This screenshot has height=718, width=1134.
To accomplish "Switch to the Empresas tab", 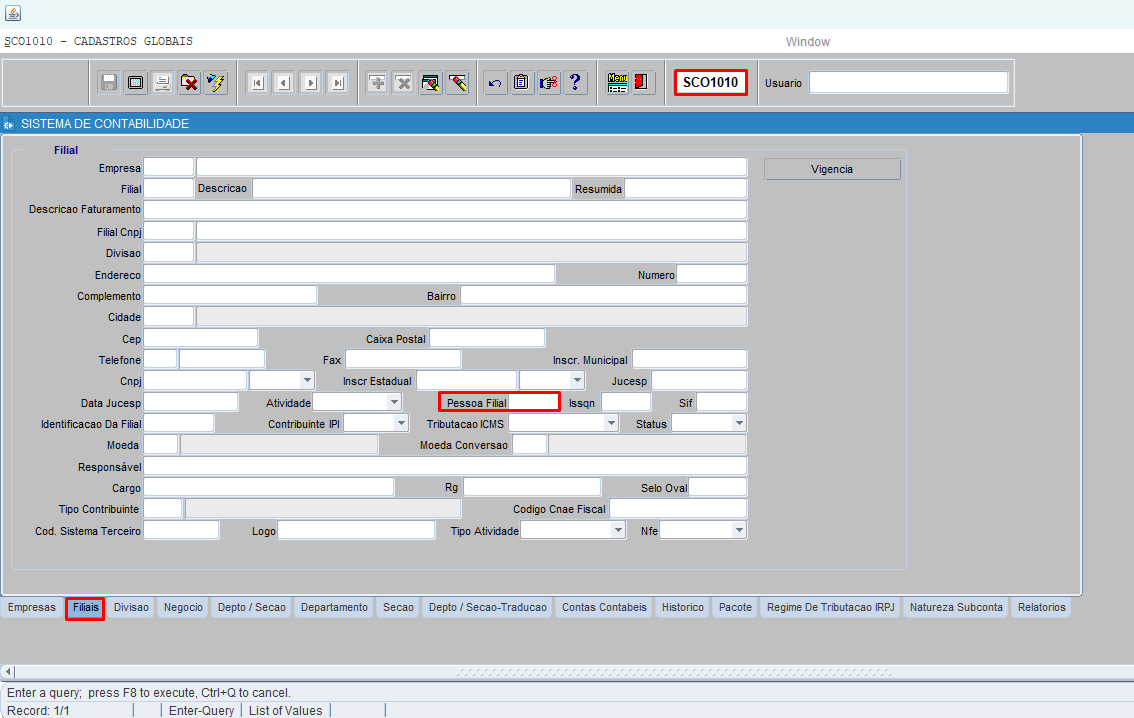I will pos(32,607).
